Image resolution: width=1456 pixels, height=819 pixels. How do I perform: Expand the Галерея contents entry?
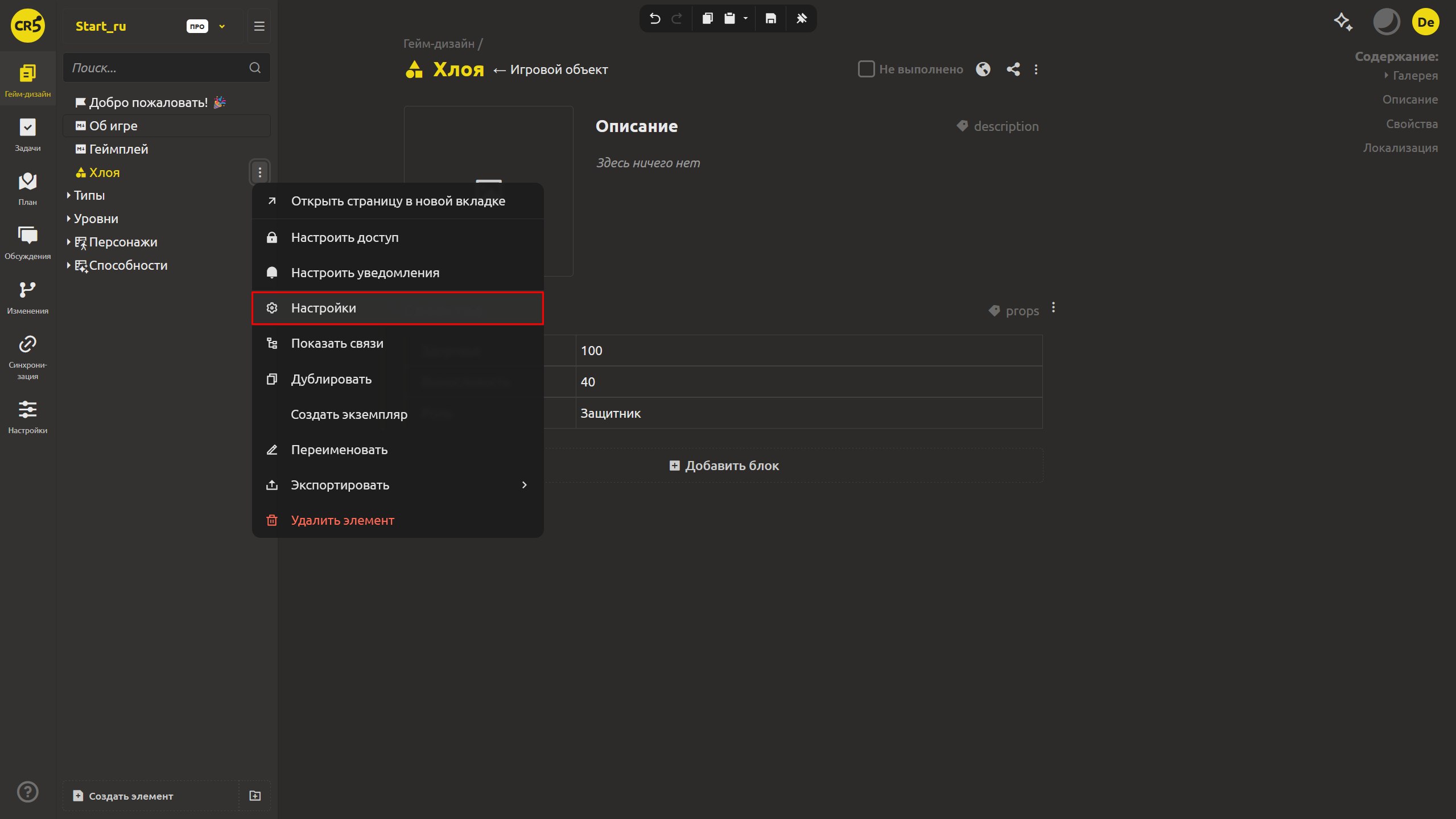(x=1386, y=75)
